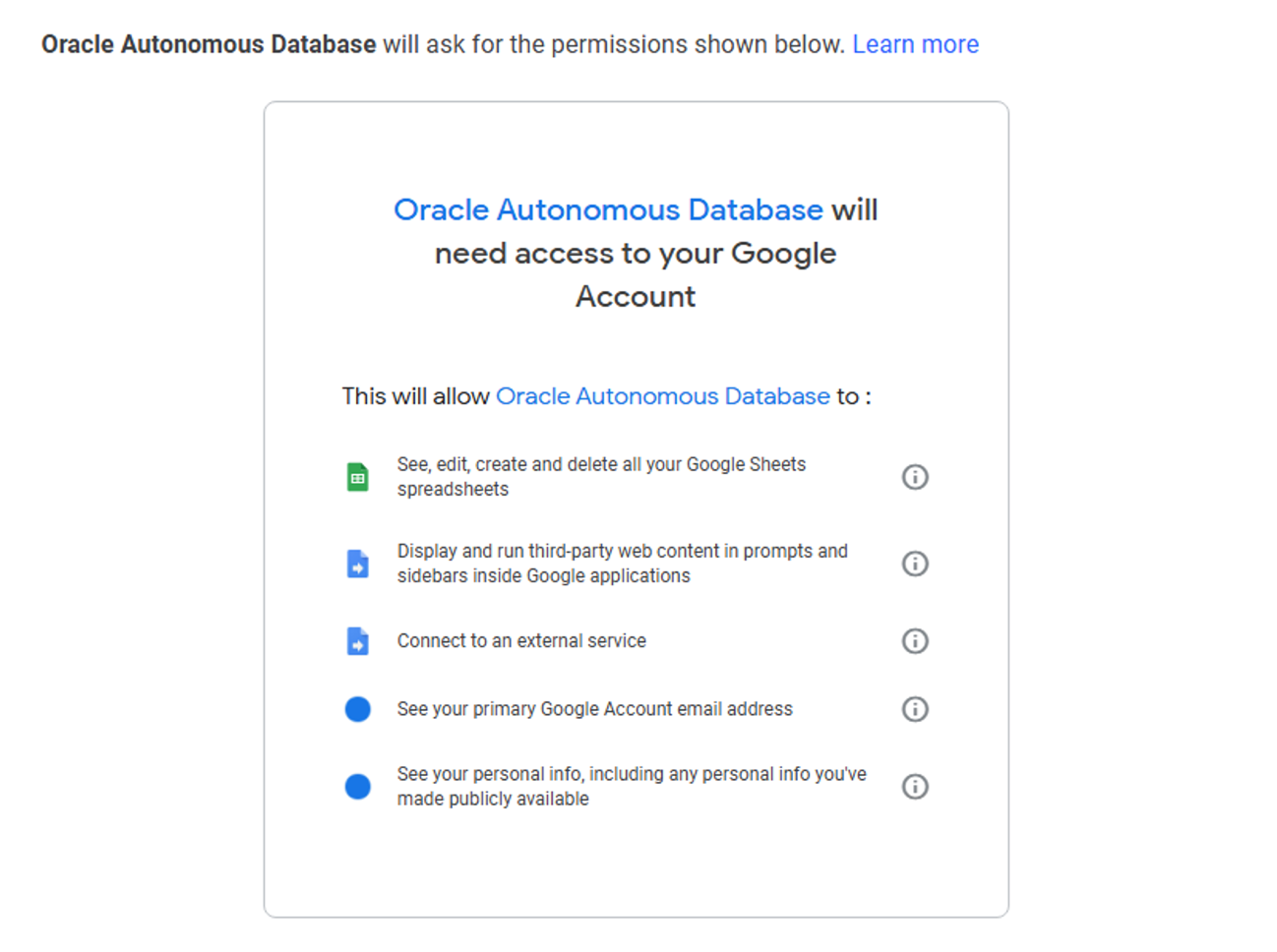Click Oracle Autonomous Database heading link
This screenshot has width=1277, height=952.
pos(609,209)
